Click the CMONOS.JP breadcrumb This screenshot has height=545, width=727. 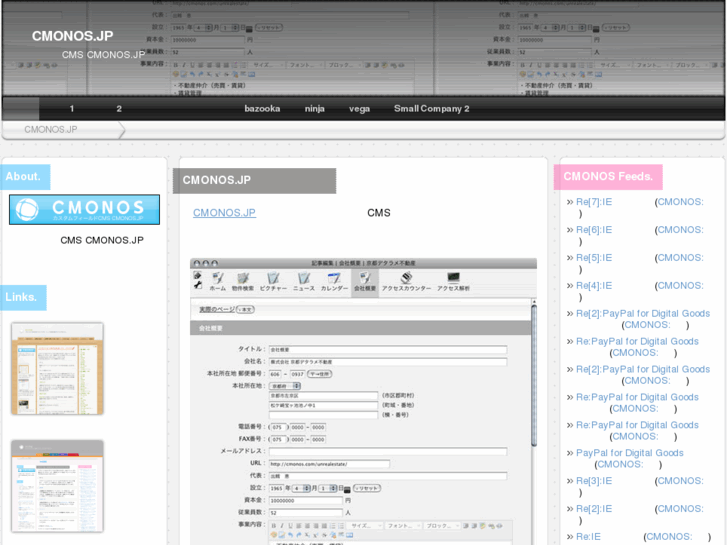pyautogui.click(x=51, y=130)
